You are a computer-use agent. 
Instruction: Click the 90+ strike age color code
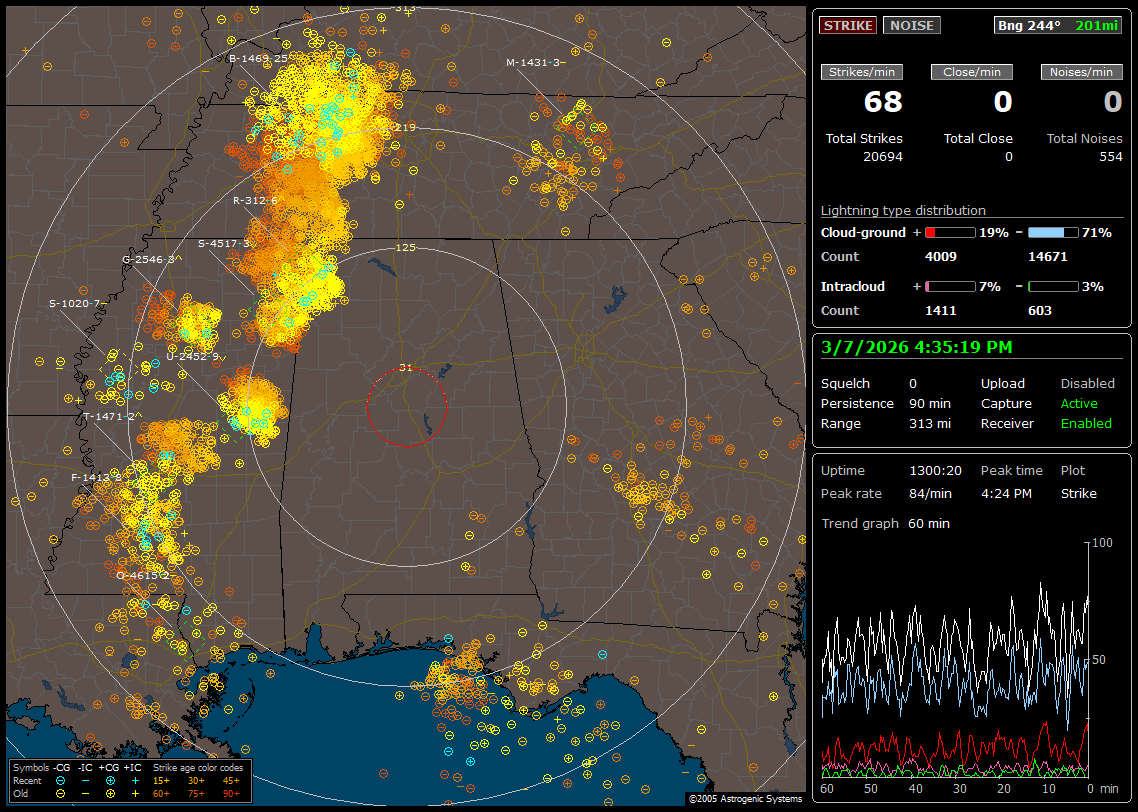coord(230,793)
